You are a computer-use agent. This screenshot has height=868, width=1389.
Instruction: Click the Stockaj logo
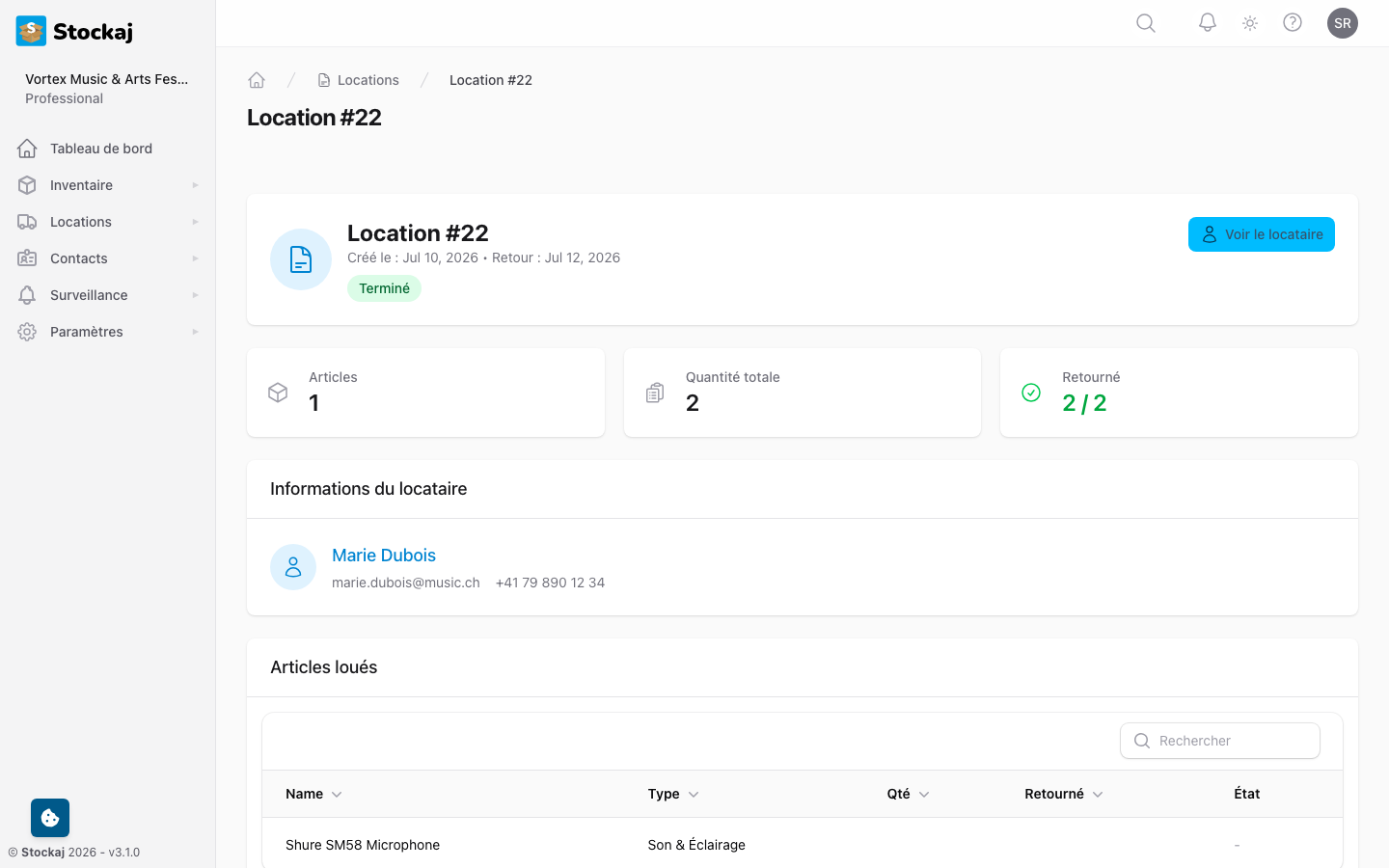click(75, 31)
